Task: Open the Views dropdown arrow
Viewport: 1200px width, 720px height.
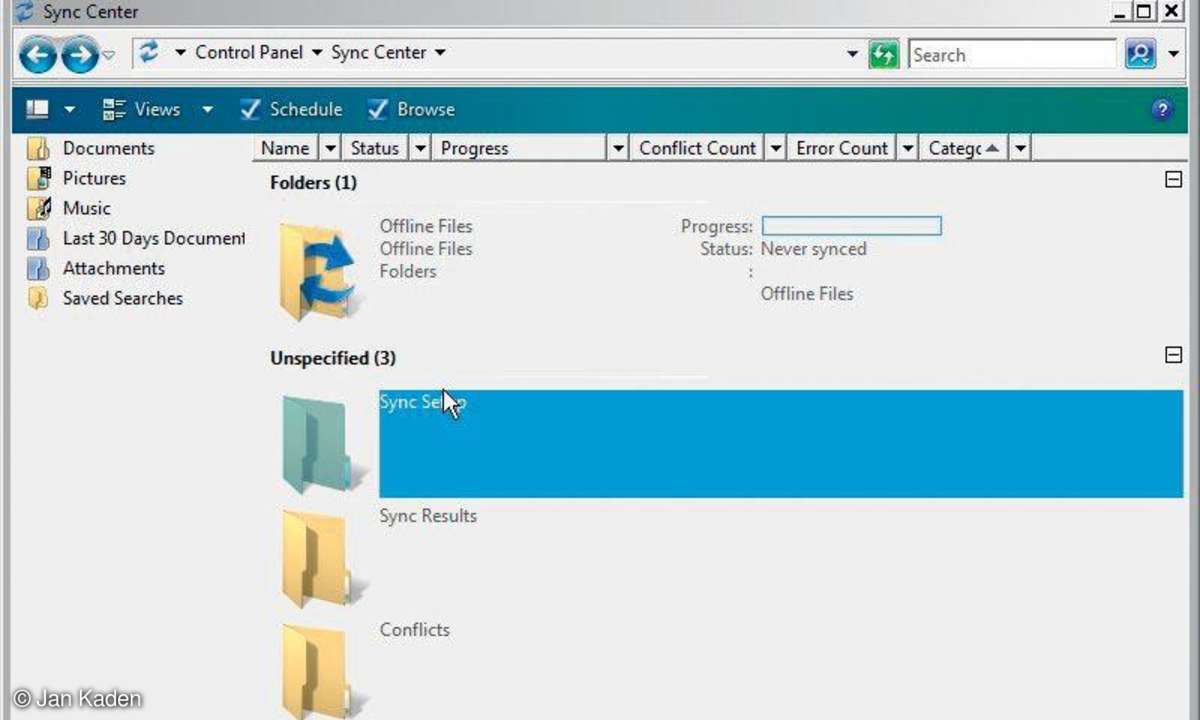Action: (207, 110)
